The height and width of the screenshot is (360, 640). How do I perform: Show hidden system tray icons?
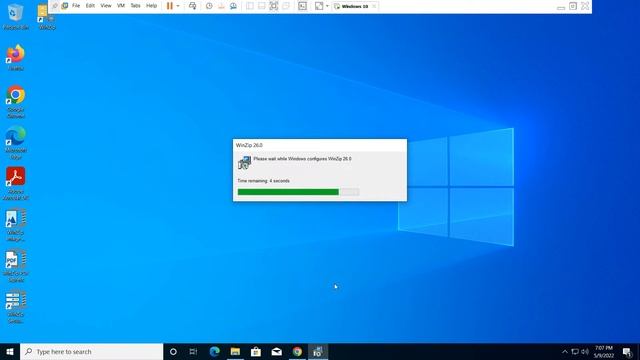point(564,351)
